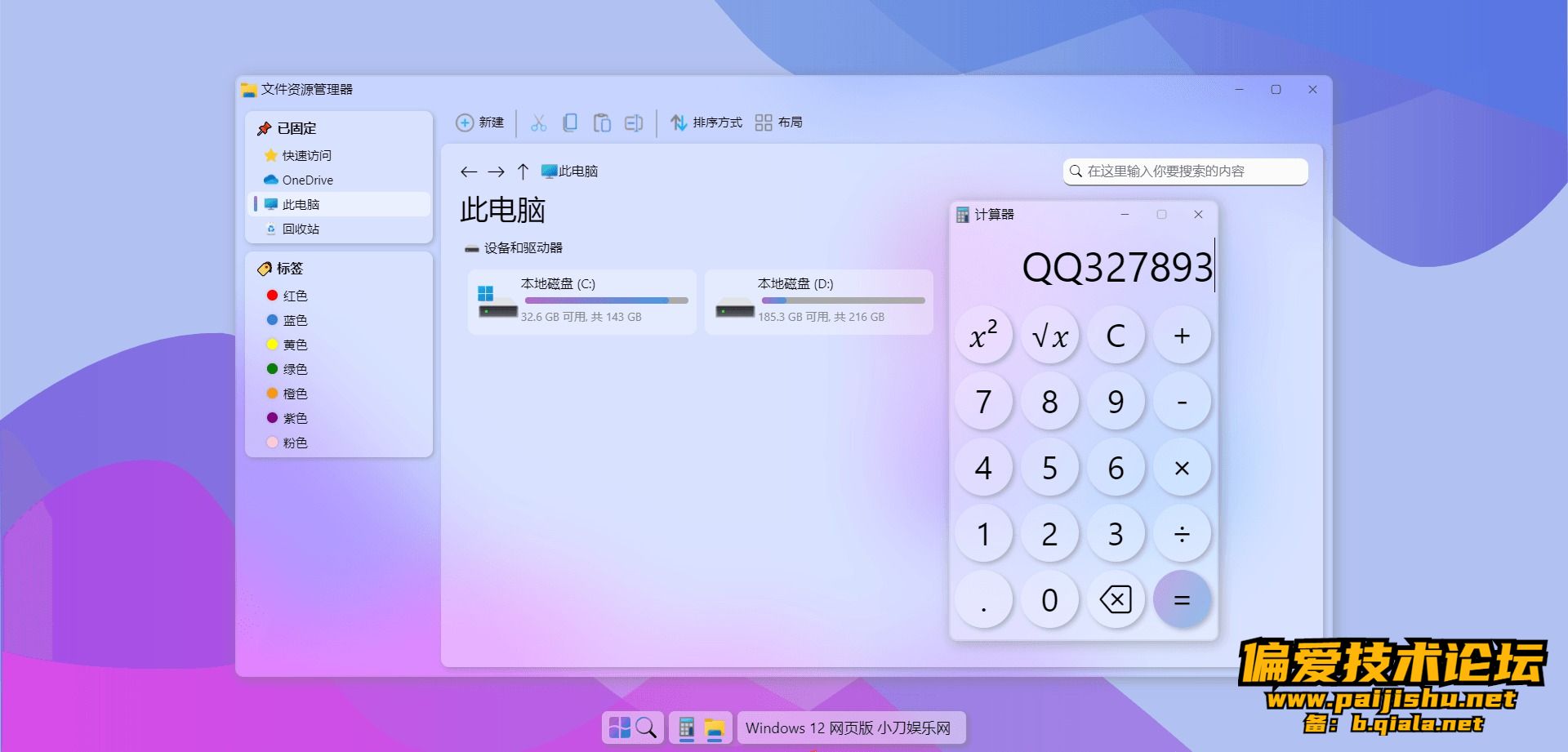
Task: Minimize the Calculator window
Action: [1125, 214]
